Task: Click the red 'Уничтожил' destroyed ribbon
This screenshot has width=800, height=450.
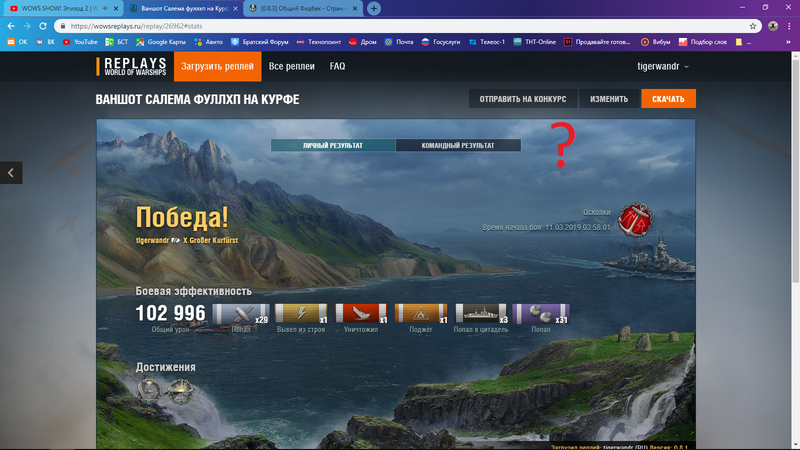Action: 361,315
